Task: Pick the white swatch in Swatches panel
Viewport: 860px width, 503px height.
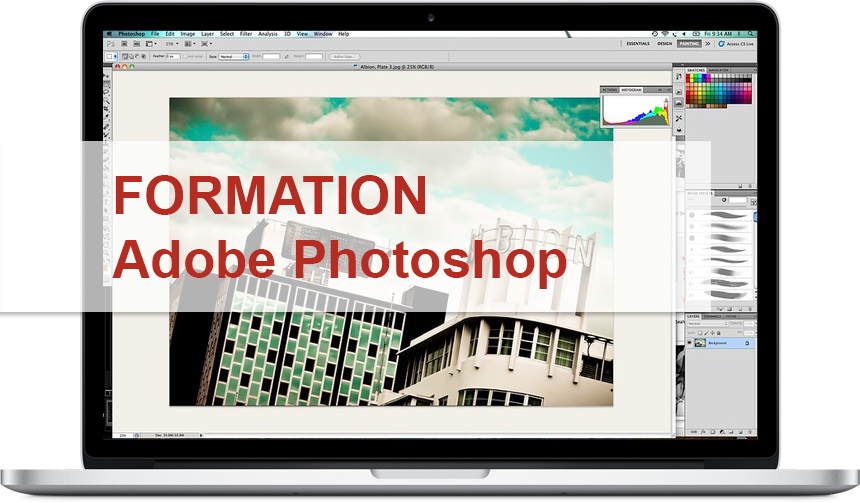Action: tap(712, 76)
